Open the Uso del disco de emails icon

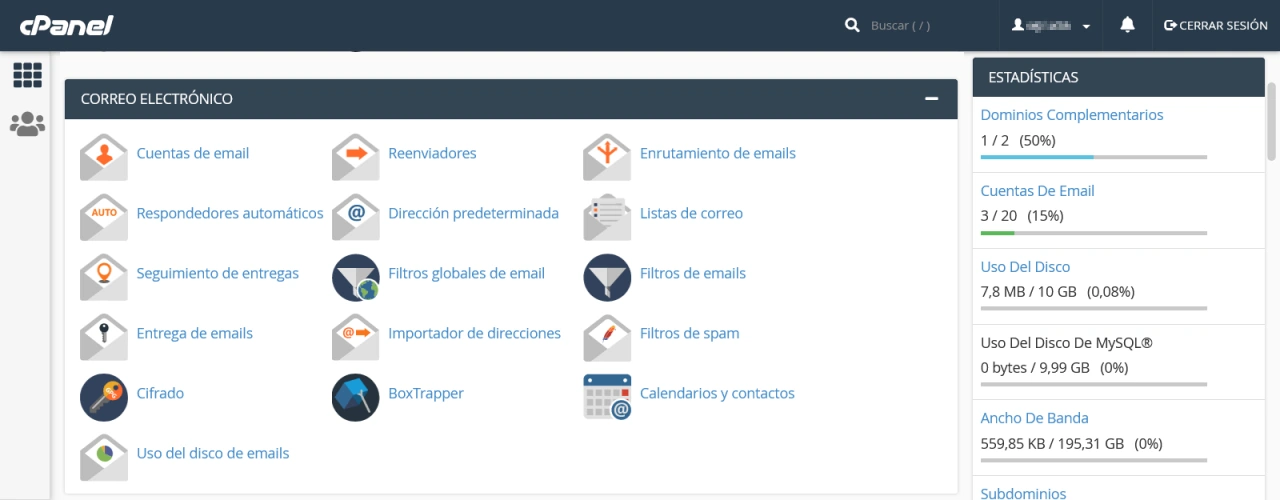click(104, 456)
